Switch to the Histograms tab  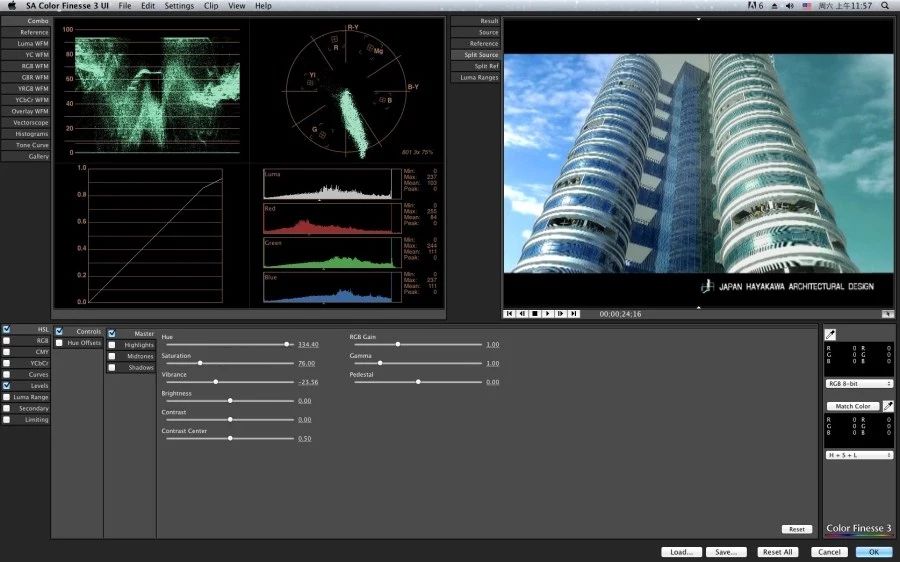point(26,134)
